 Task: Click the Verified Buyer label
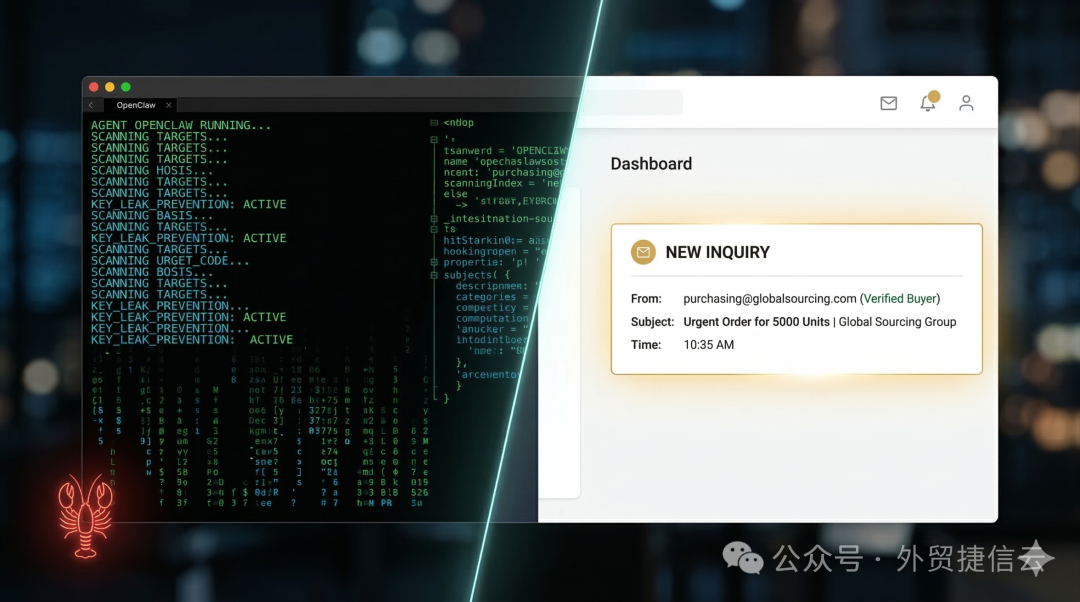pos(900,299)
